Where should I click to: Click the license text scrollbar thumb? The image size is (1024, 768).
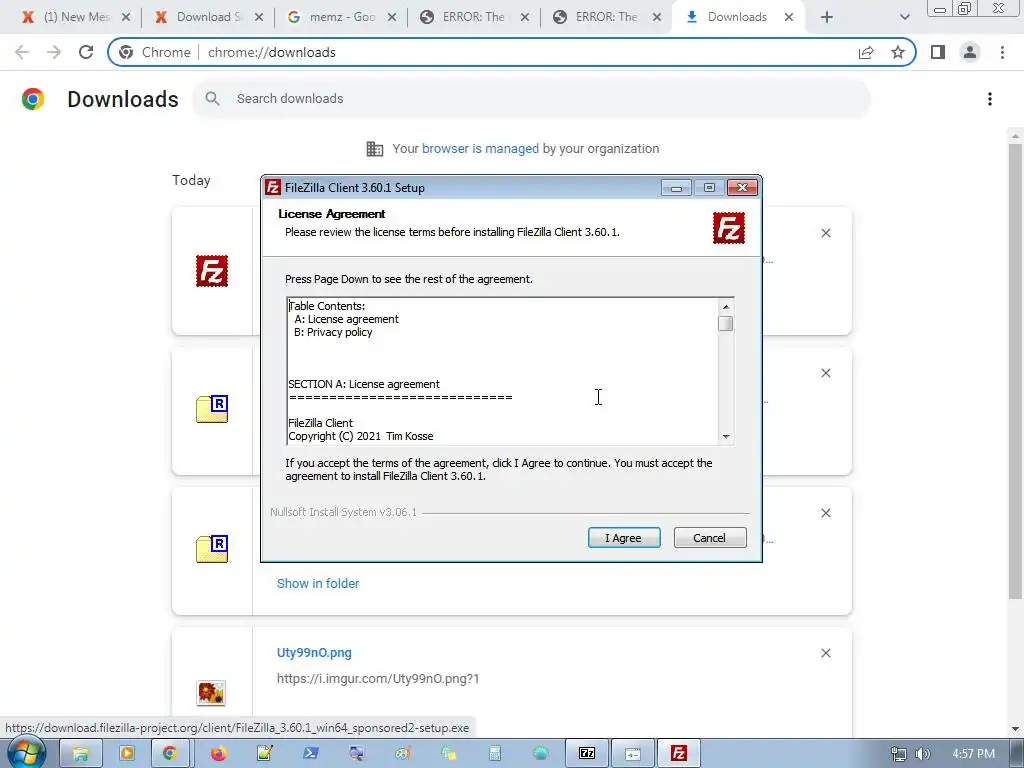726,323
